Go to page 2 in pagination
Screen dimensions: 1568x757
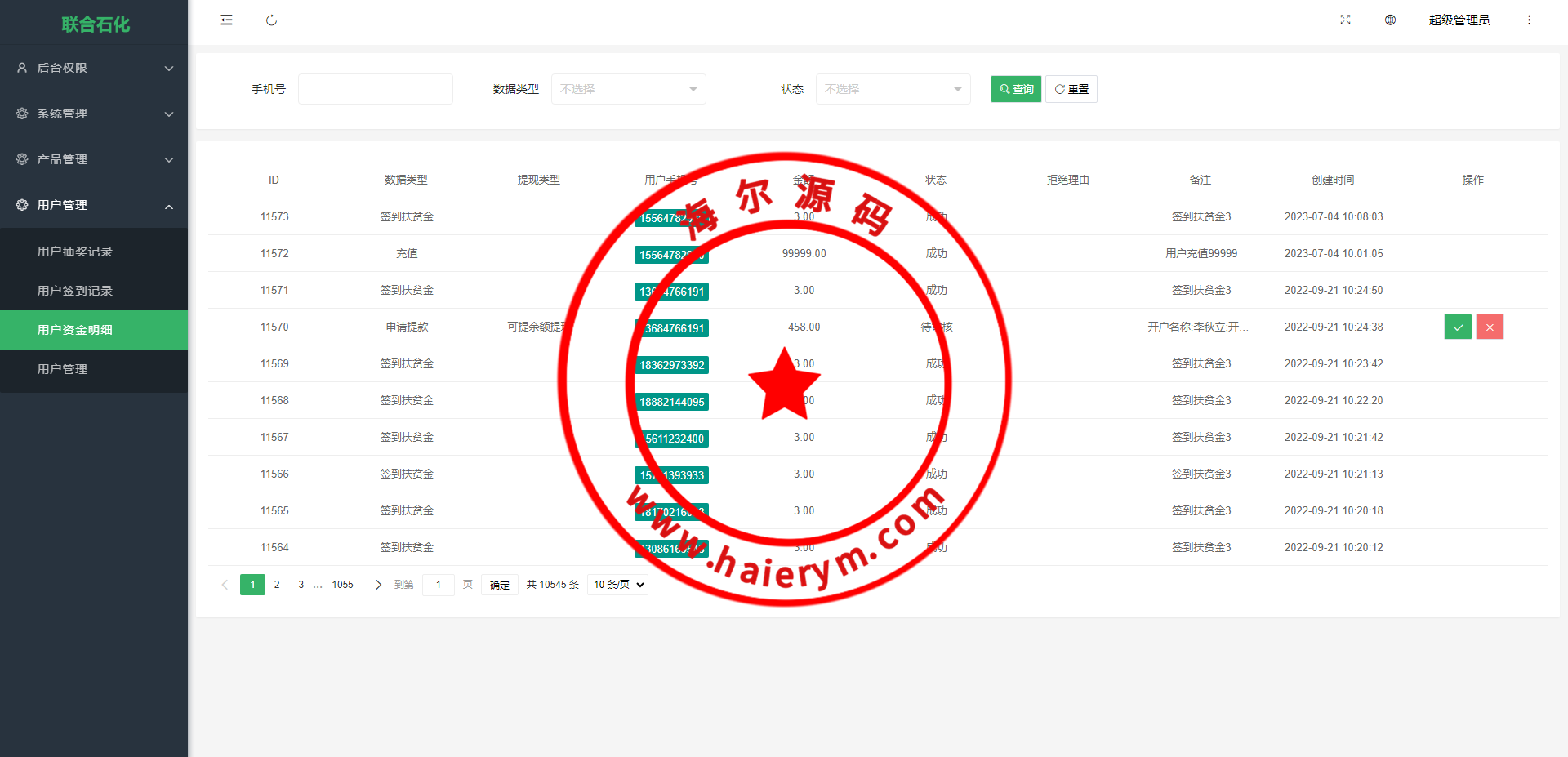(x=277, y=585)
